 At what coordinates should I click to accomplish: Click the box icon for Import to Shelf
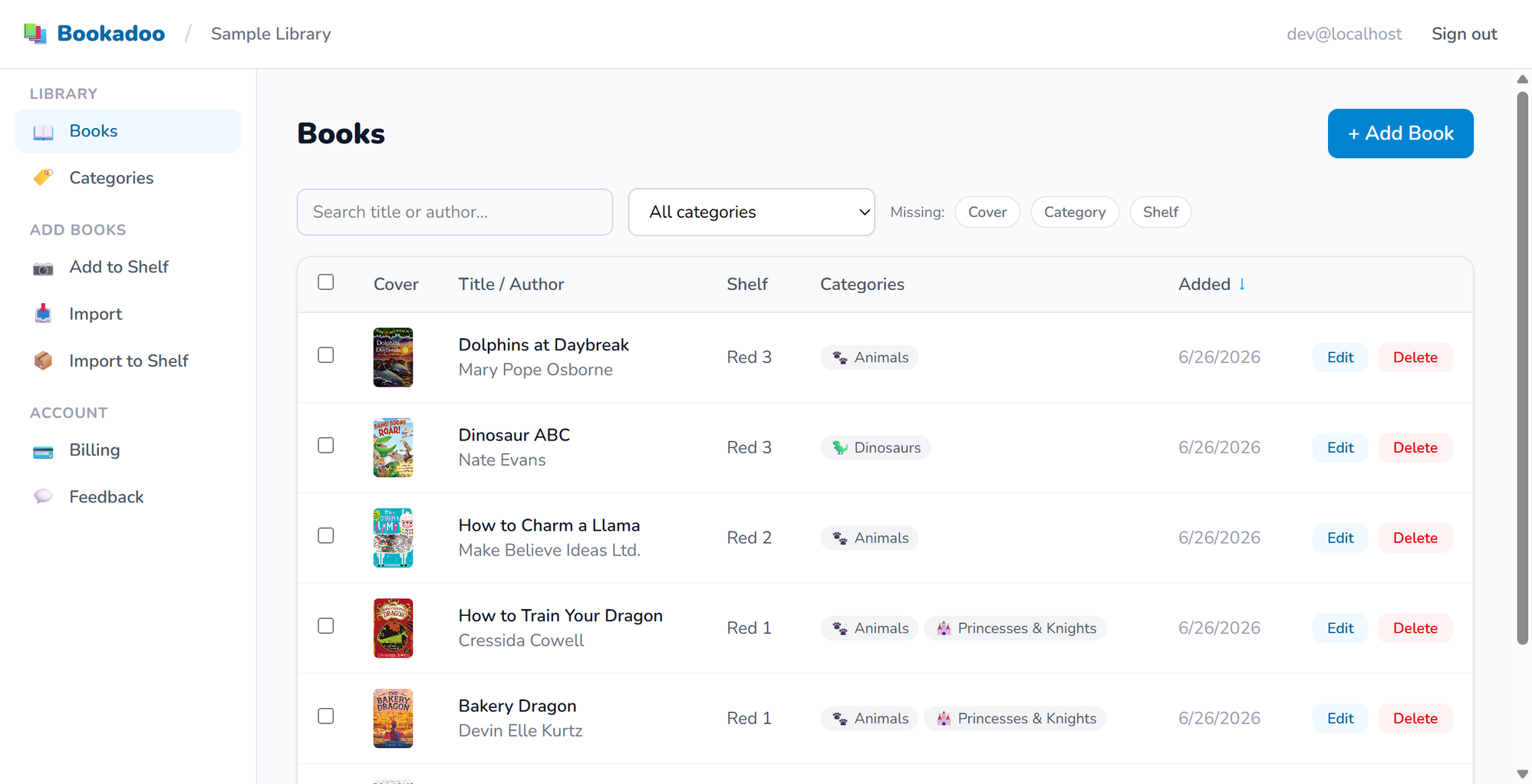(44, 361)
